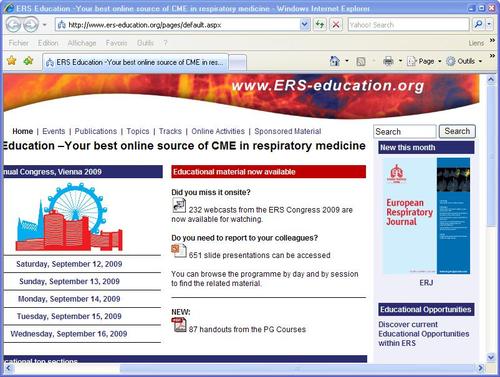Open Monday, September 14, 2009 programme

[x=69, y=299]
